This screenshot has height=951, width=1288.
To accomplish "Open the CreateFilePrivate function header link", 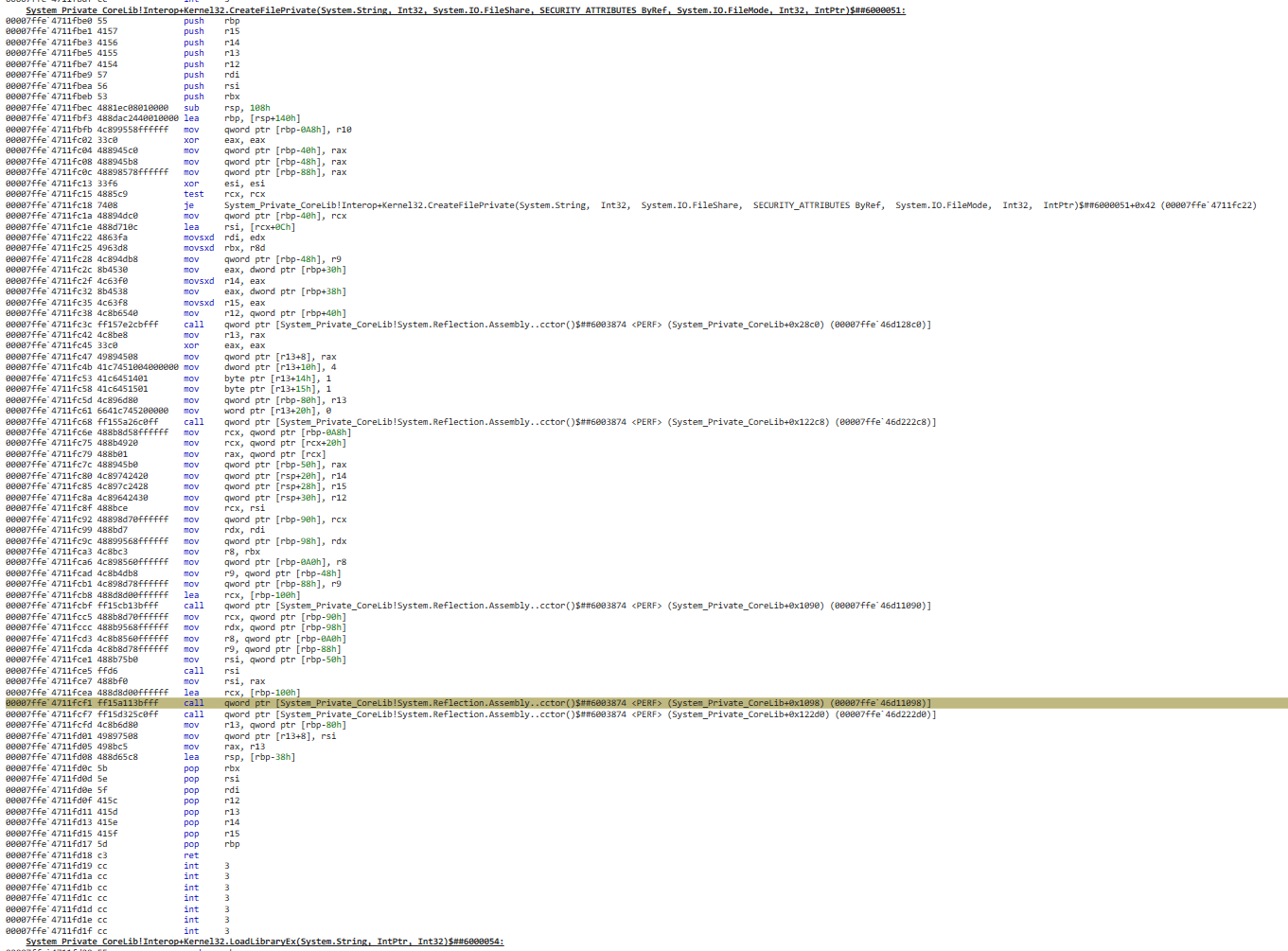I will click(466, 10).
